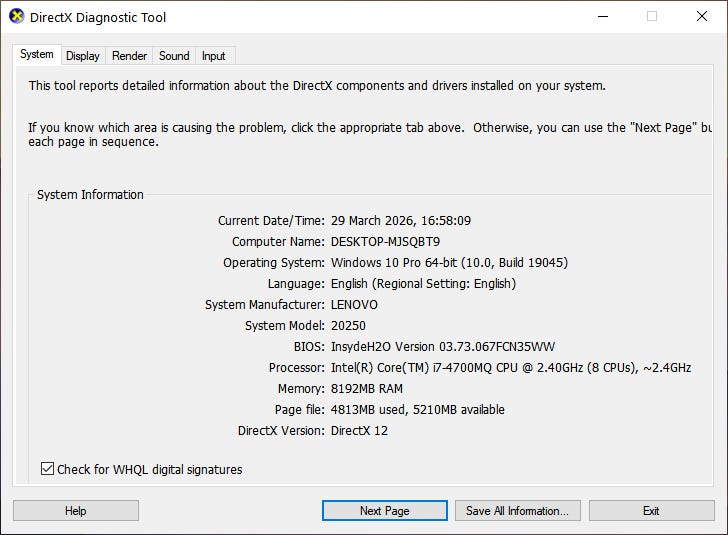Close the DirectX Diagnostic Tool window
Screen dimensions: 728x535
703,17
